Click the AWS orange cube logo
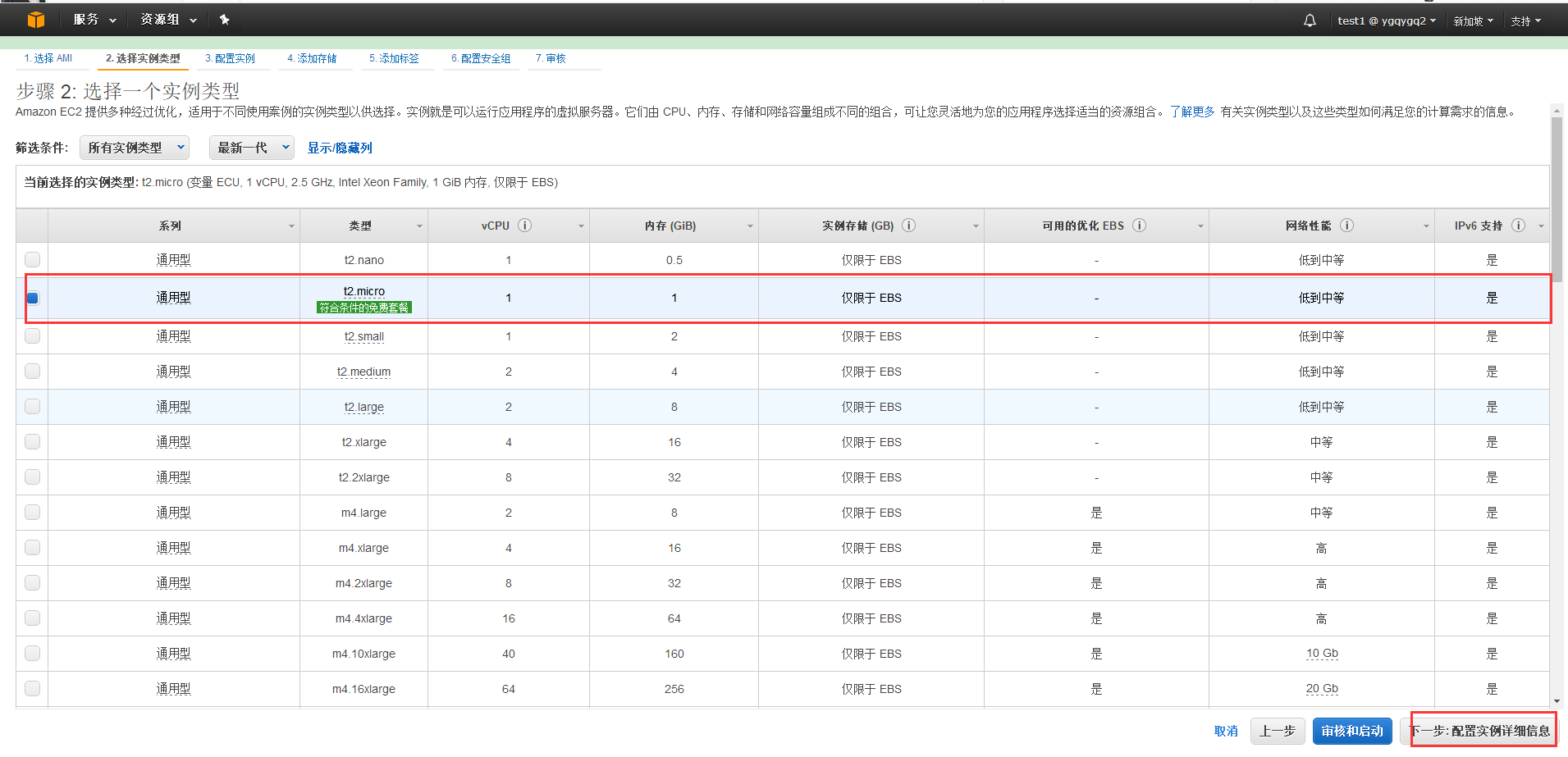Screen dimensions: 1568x757 click(x=36, y=20)
